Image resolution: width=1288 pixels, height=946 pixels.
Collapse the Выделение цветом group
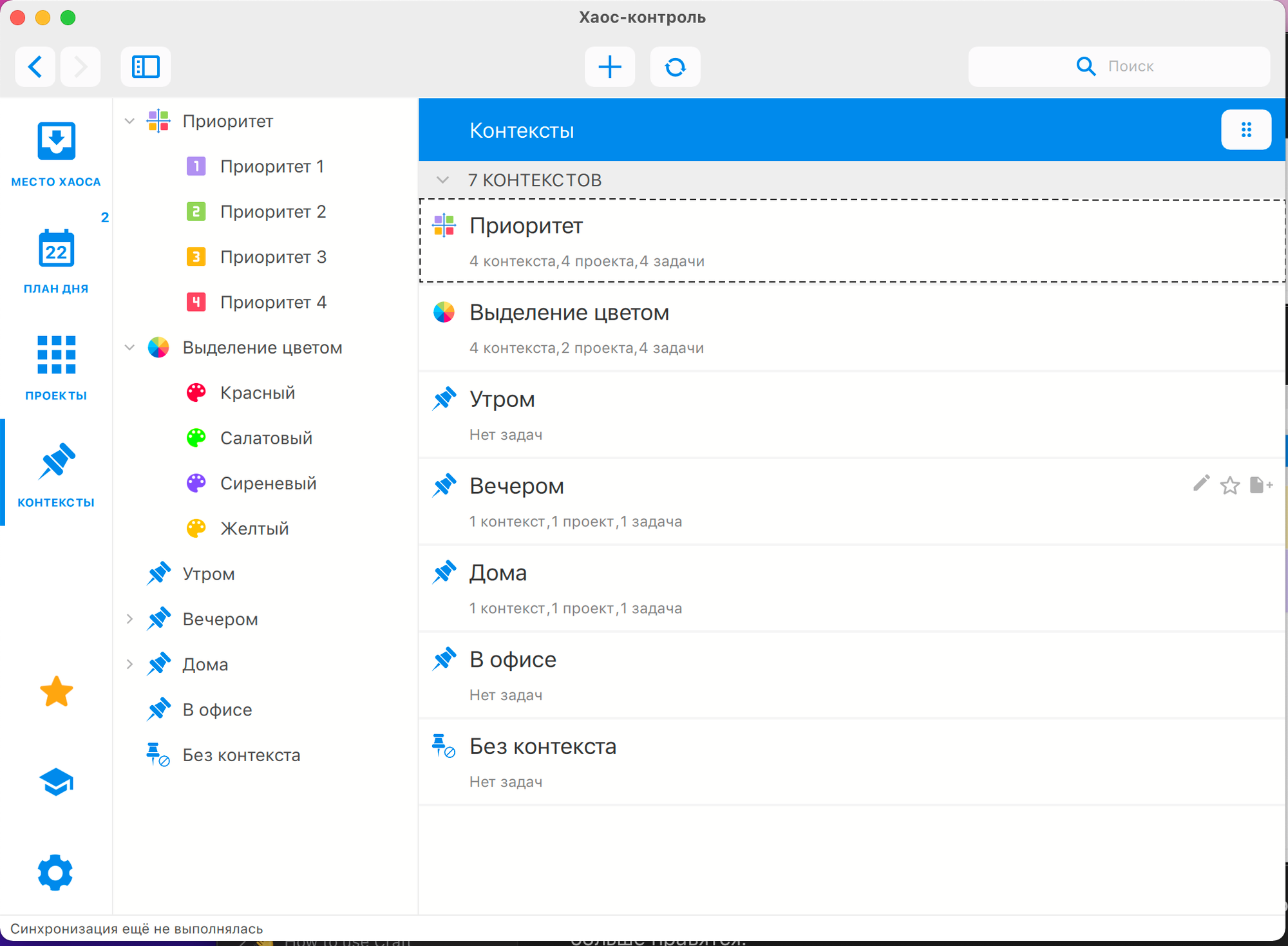pyautogui.click(x=129, y=347)
